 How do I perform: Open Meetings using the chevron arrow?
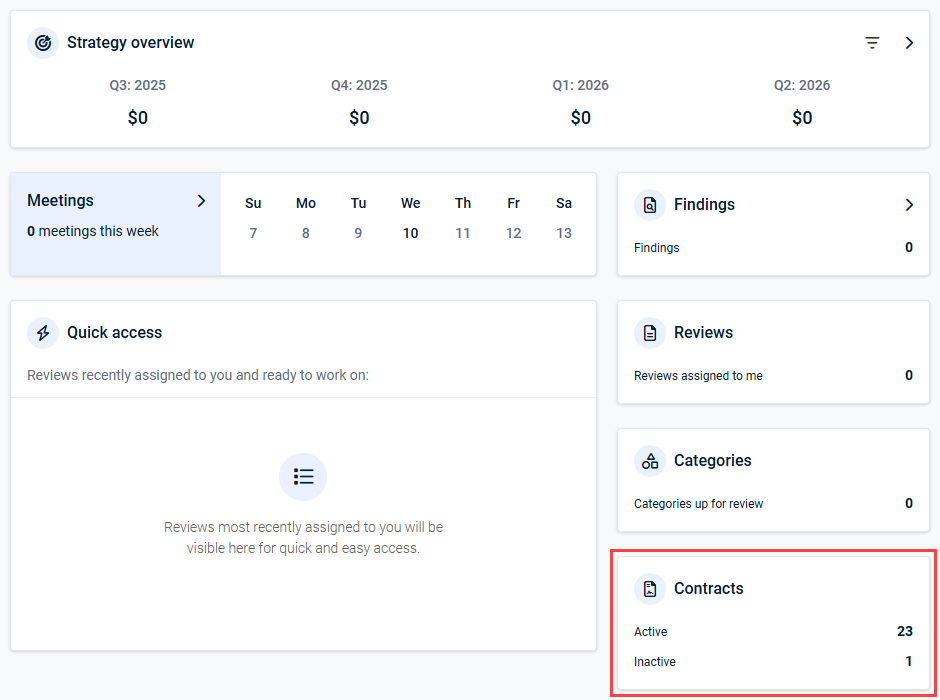pos(201,201)
